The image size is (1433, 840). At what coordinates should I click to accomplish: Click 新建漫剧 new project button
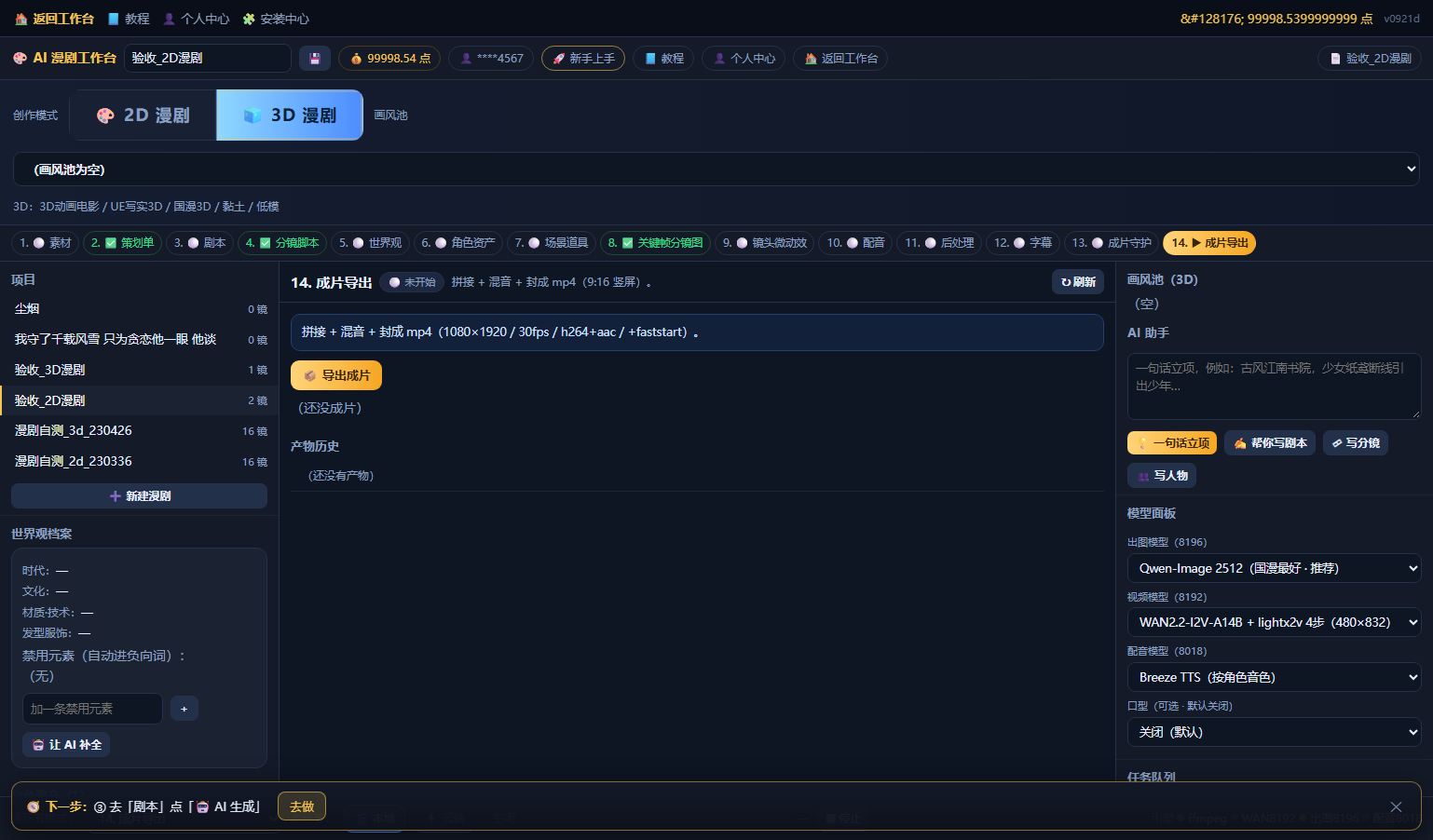click(140, 496)
